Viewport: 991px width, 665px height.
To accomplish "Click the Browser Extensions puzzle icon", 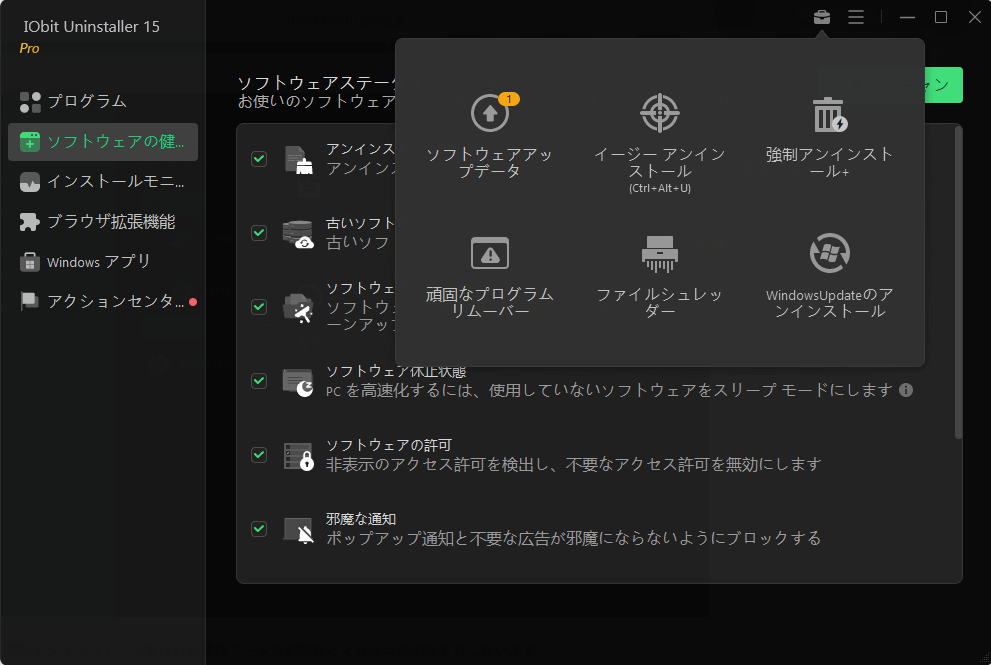I will tap(30, 222).
